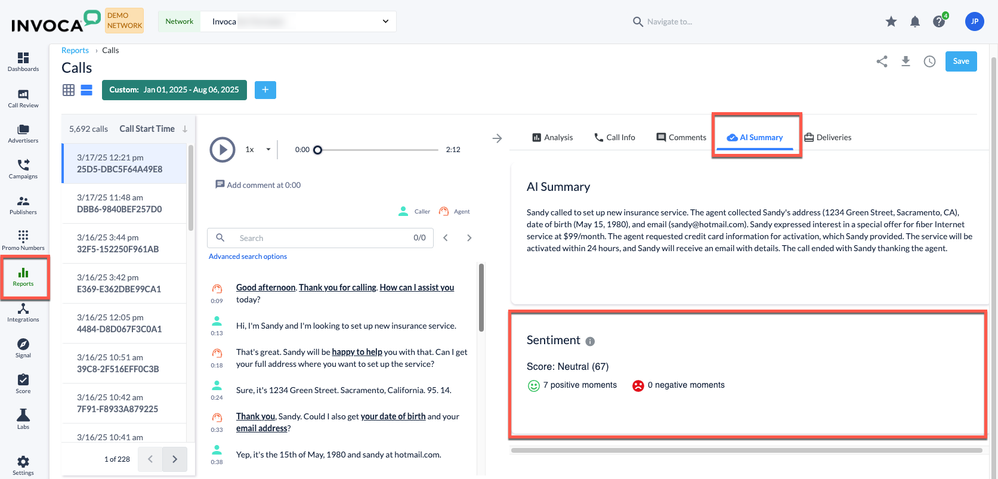The image size is (998, 479).
Task: Click the favorites star icon
Action: (891, 21)
